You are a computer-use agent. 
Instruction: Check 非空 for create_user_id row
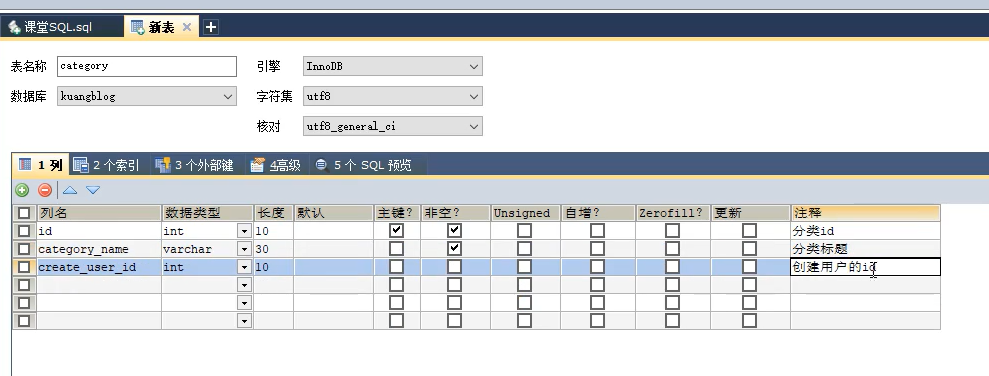coord(454,267)
